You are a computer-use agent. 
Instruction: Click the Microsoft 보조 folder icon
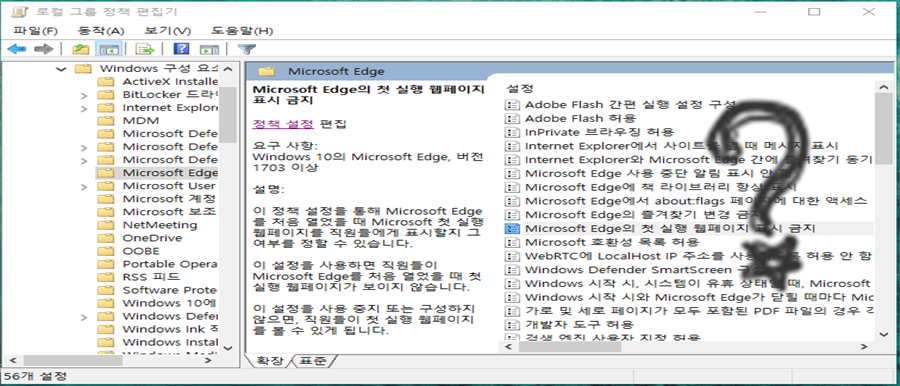click(106, 212)
